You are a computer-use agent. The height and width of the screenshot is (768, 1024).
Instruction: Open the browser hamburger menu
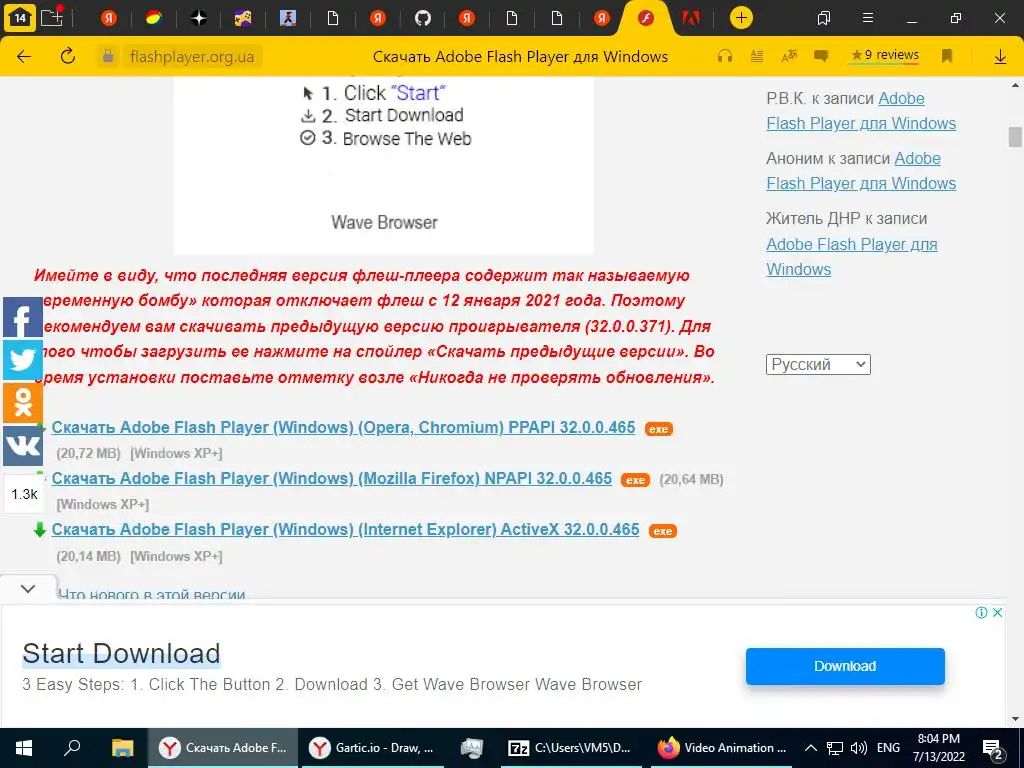(x=868, y=18)
